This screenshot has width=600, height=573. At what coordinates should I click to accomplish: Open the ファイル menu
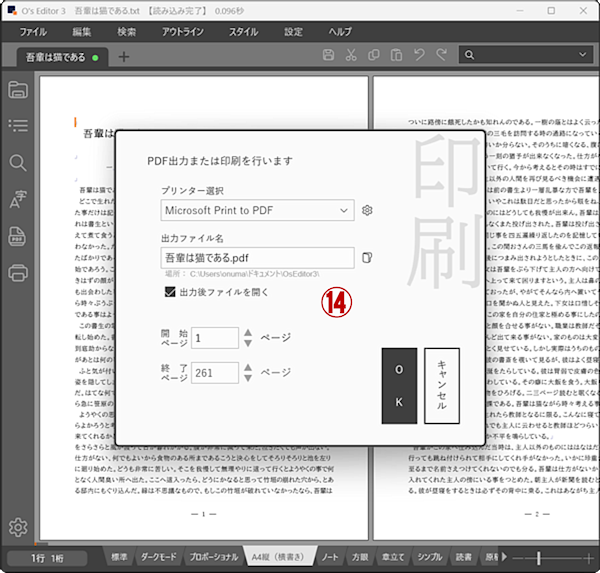(33, 32)
